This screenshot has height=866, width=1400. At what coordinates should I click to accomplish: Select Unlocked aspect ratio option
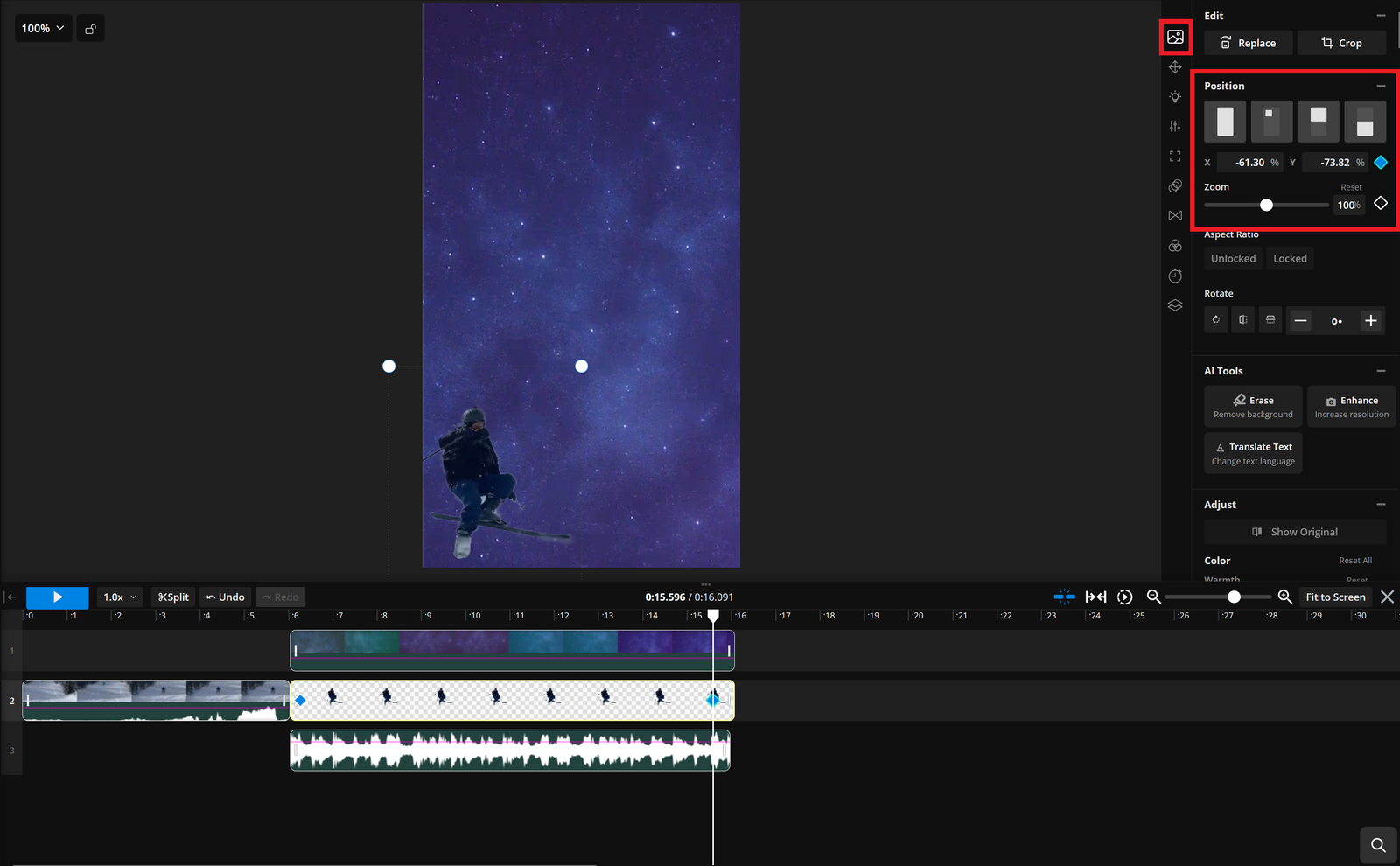coord(1232,258)
